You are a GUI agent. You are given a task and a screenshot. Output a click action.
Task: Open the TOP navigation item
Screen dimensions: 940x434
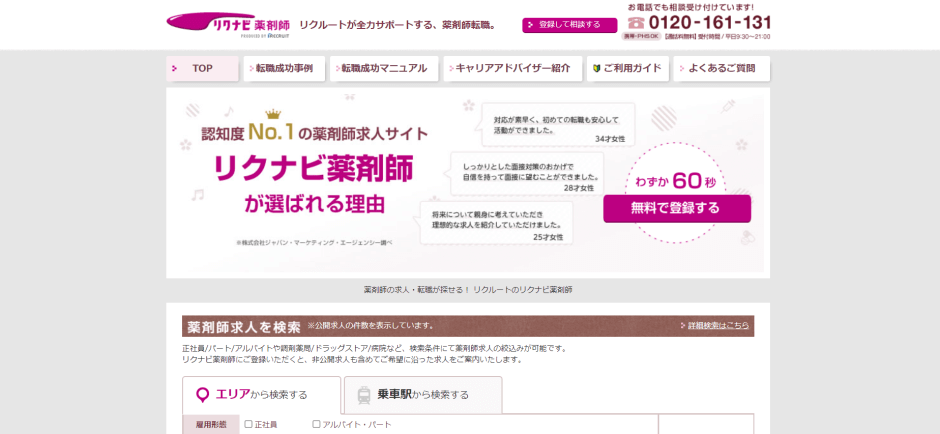tap(203, 68)
